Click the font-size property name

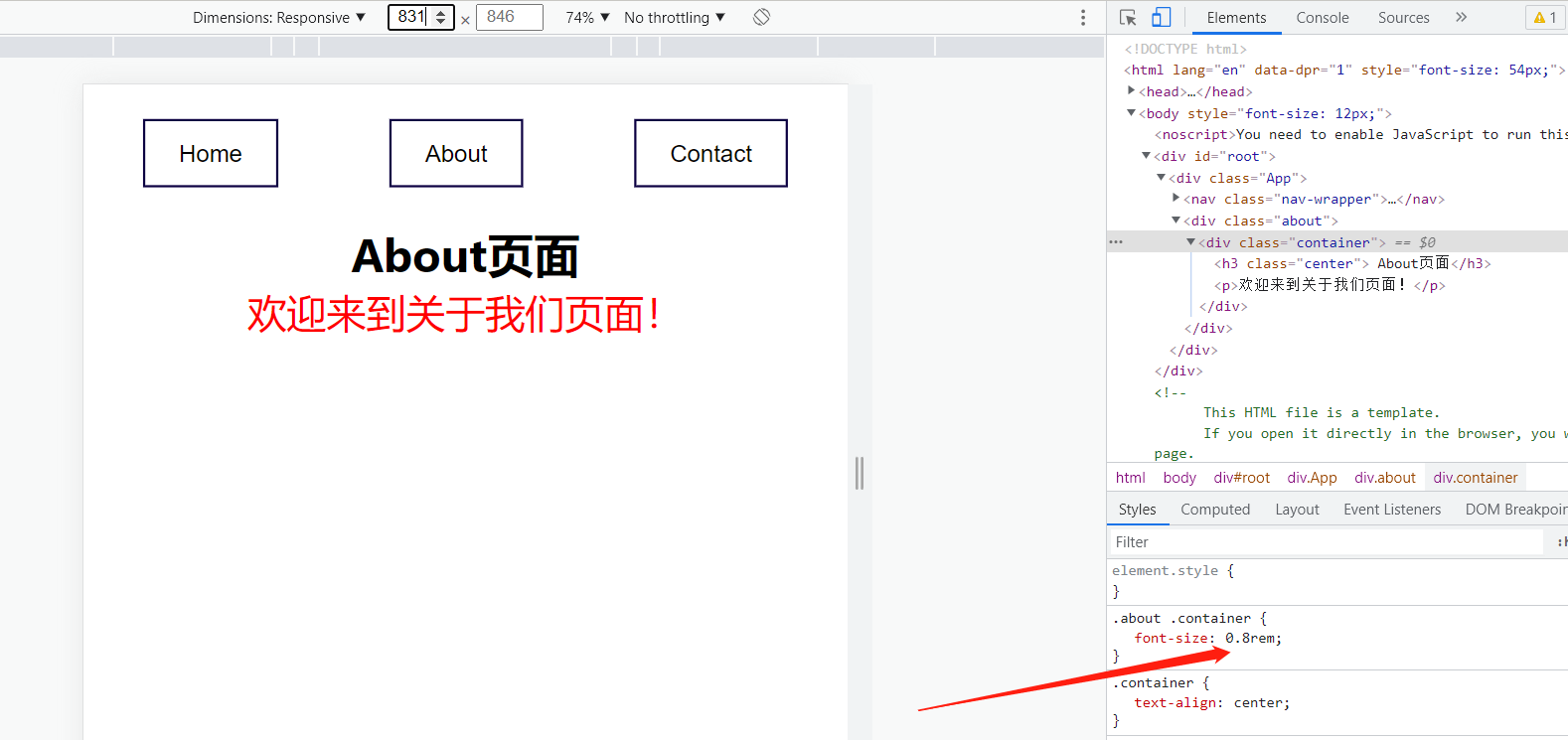[x=1172, y=639]
